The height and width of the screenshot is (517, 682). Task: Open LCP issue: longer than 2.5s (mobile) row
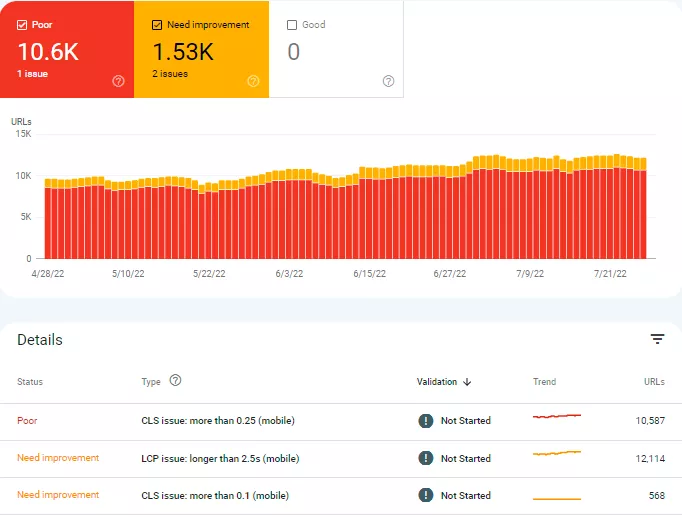[x=341, y=459]
